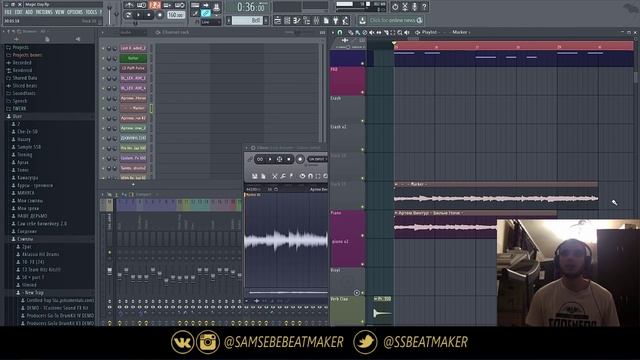Expand the TWERK folder in browser

19,109
